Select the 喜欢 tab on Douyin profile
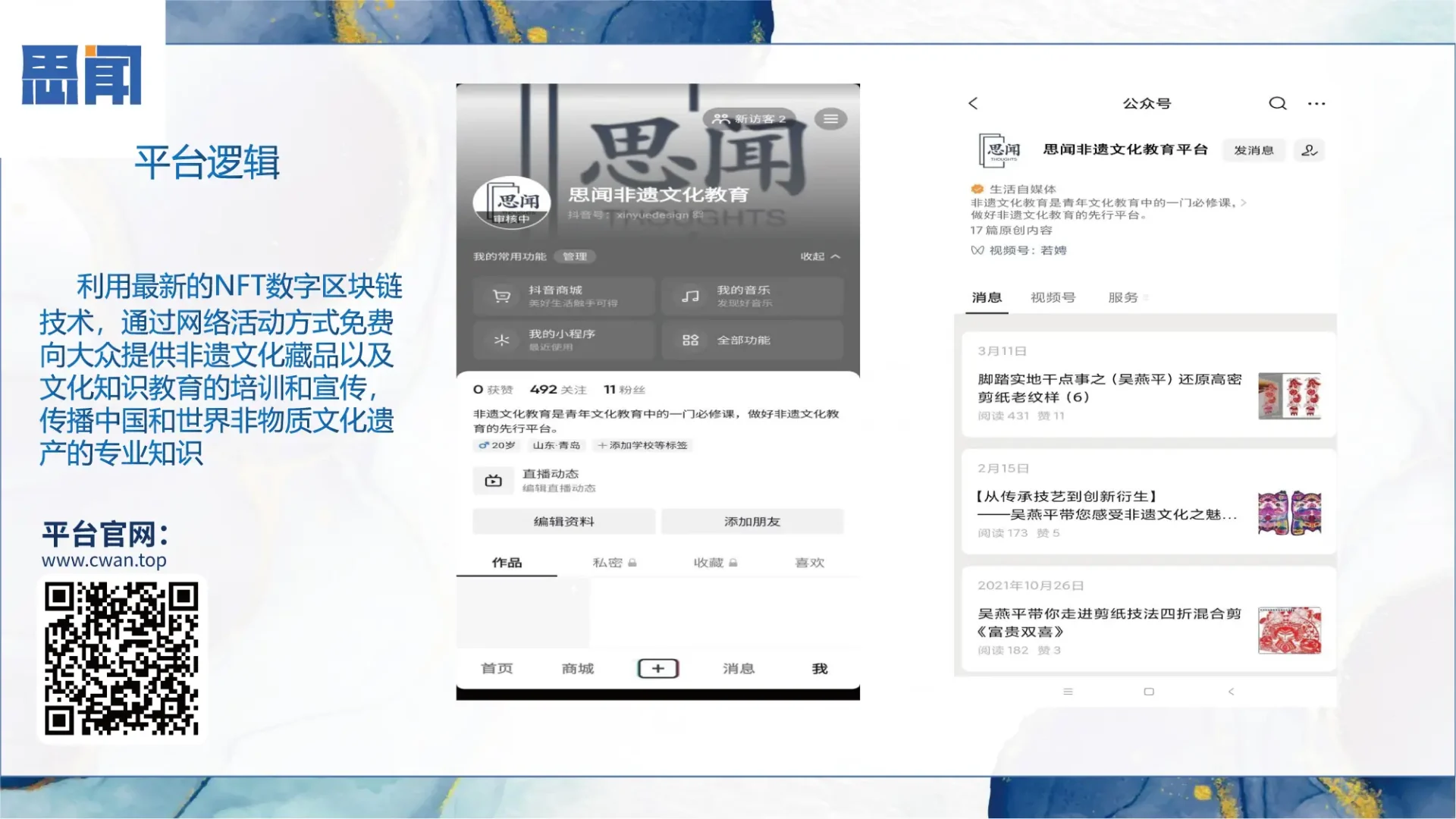Screen dimensions: 1456x819 pyautogui.click(x=809, y=563)
